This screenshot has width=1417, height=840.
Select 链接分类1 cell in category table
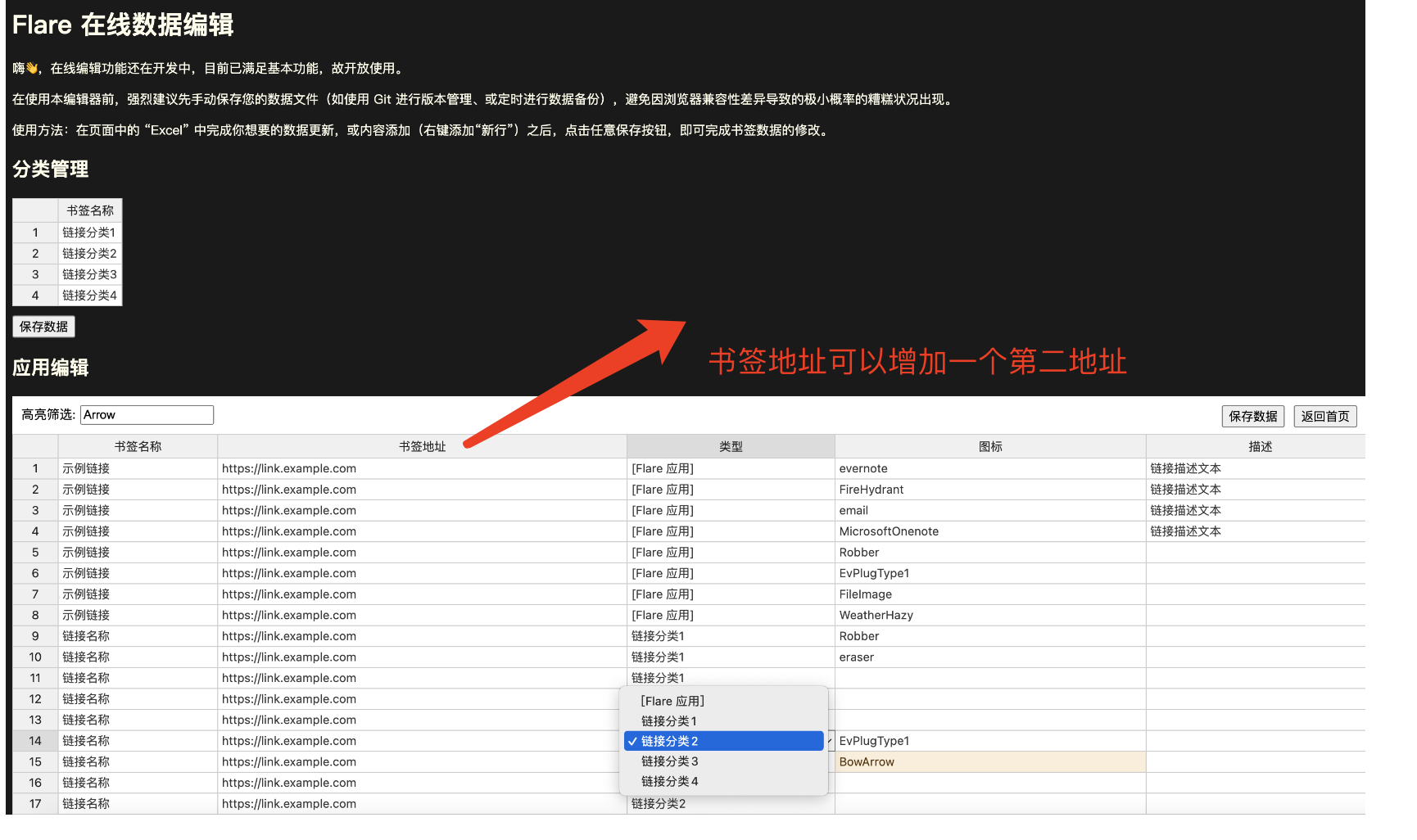(90, 233)
